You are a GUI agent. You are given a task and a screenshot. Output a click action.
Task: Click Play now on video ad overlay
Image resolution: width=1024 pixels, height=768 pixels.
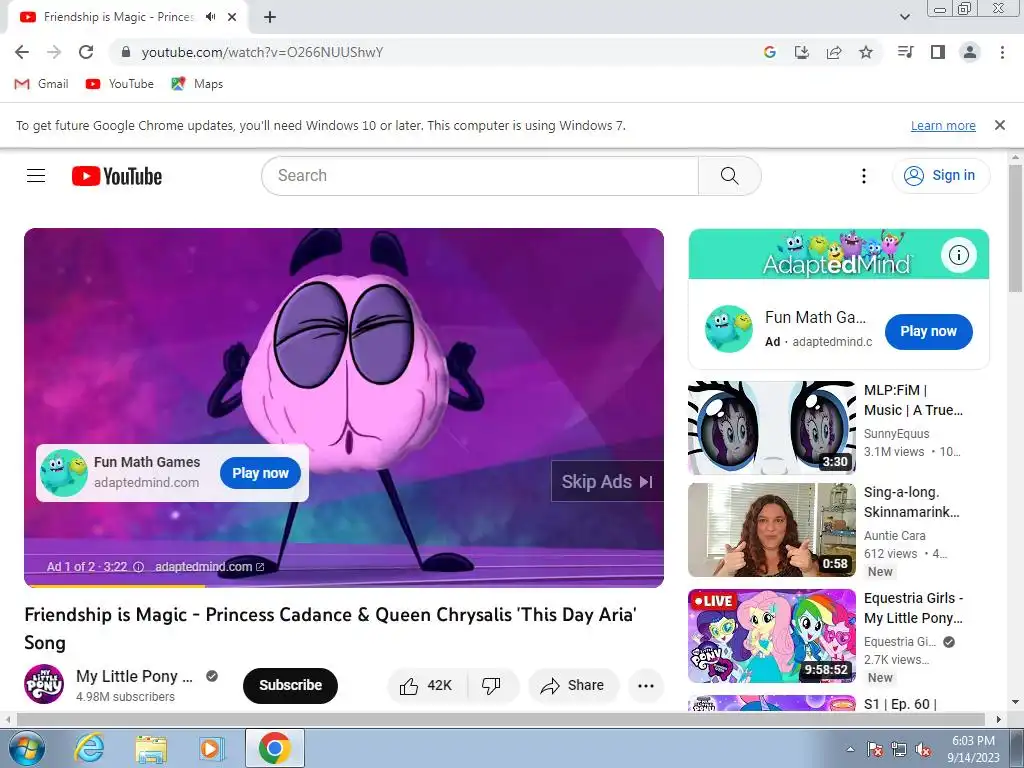260,473
